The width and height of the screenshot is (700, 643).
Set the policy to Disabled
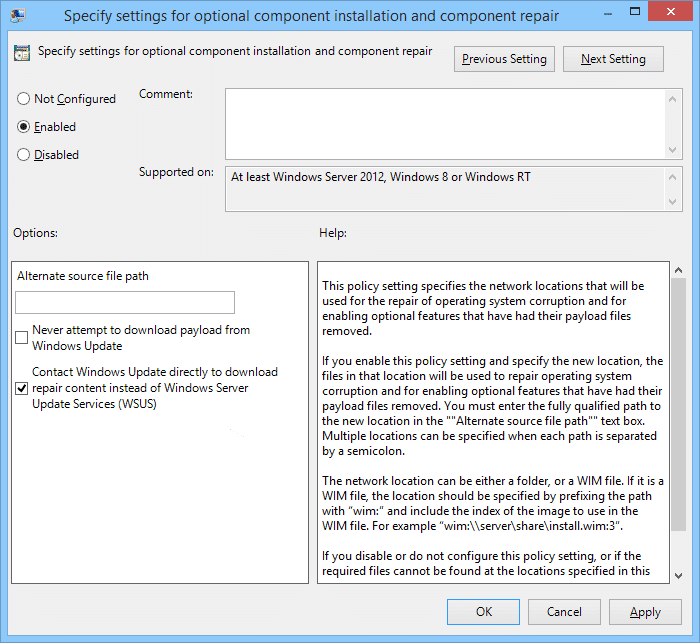pyautogui.click(x=23, y=155)
